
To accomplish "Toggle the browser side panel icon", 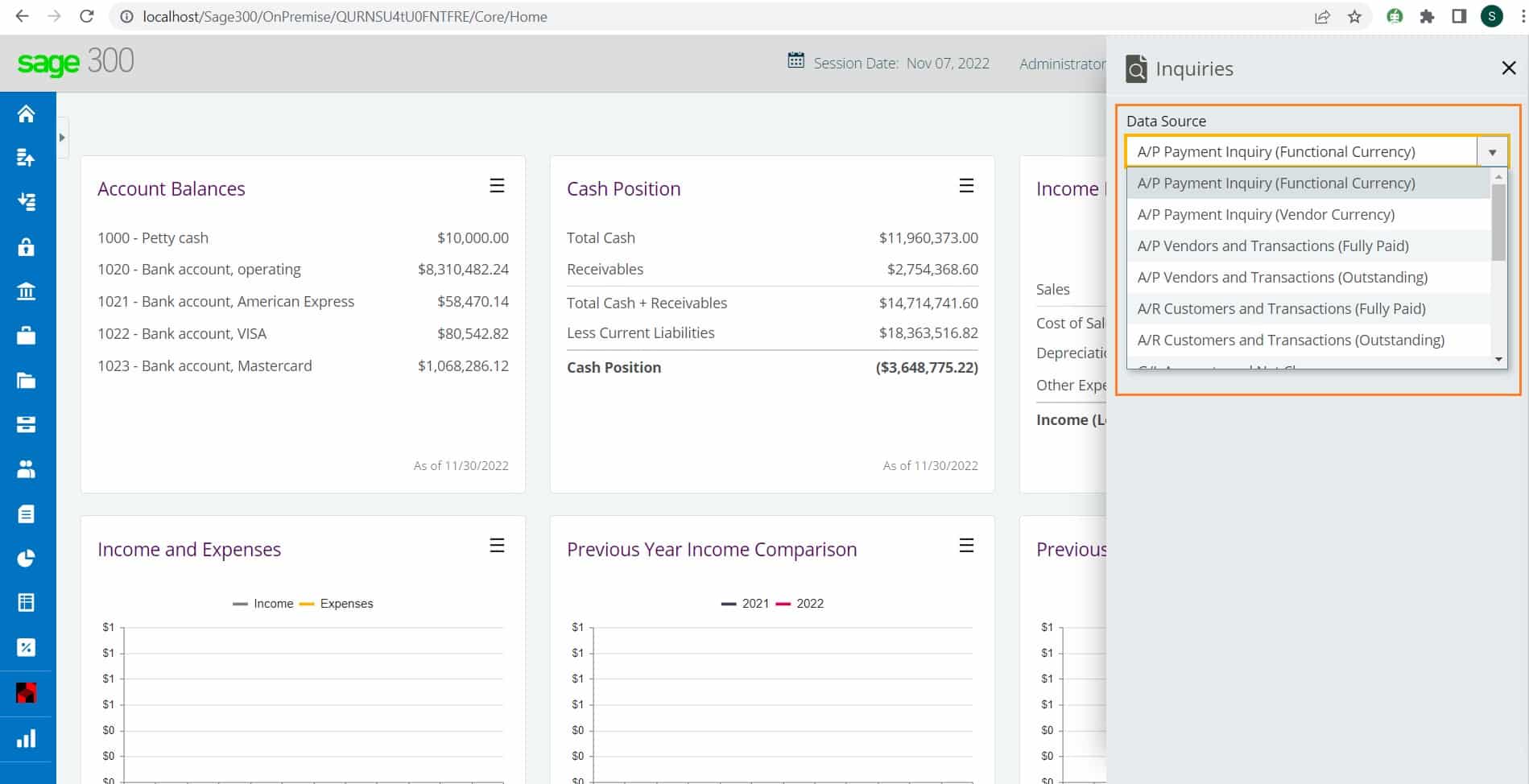I will [1459, 17].
